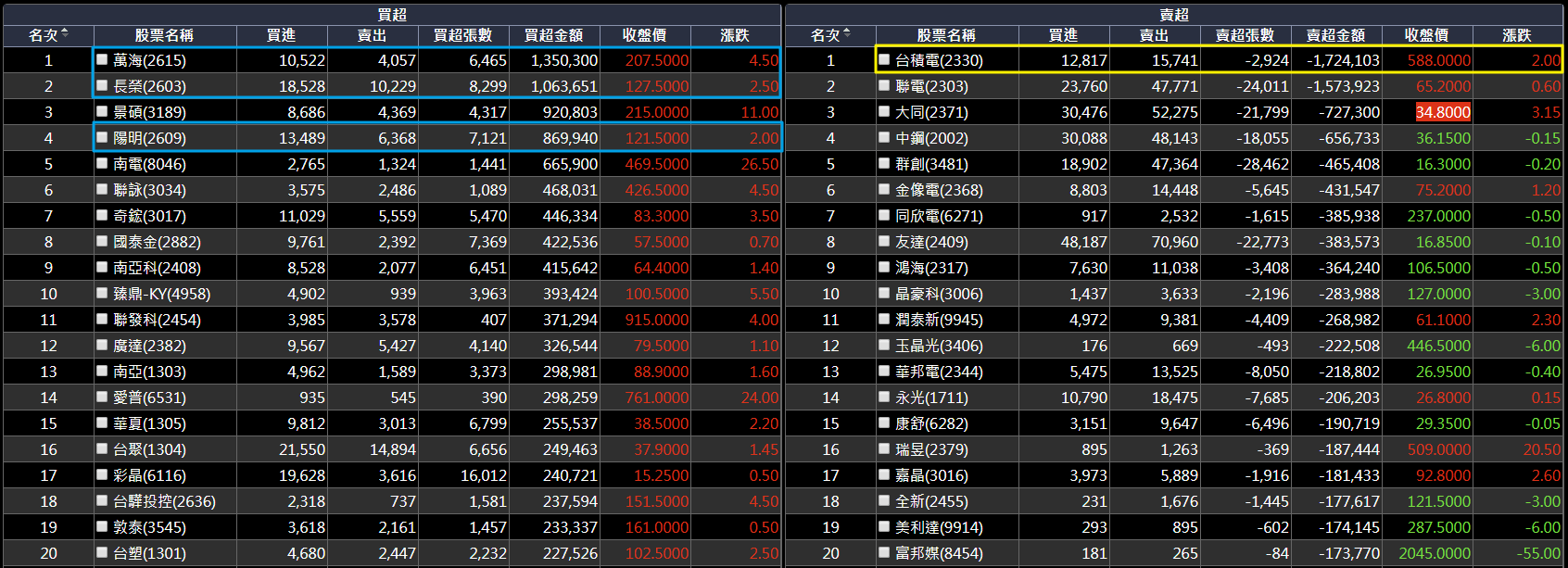Click the 買超金額 column header
This screenshot has height=568, width=1568.
[554, 35]
